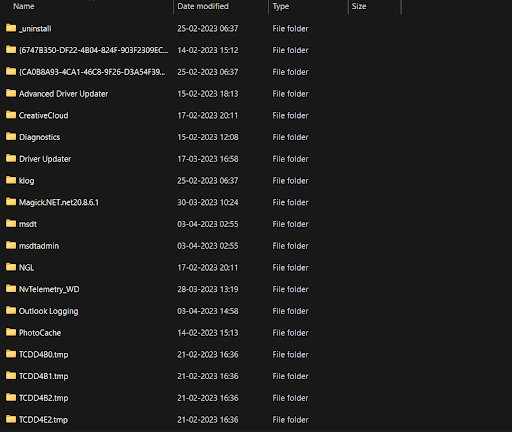Click File folder type in NGL row
Image resolution: width=512 pixels, height=432 pixels.
coord(290,268)
